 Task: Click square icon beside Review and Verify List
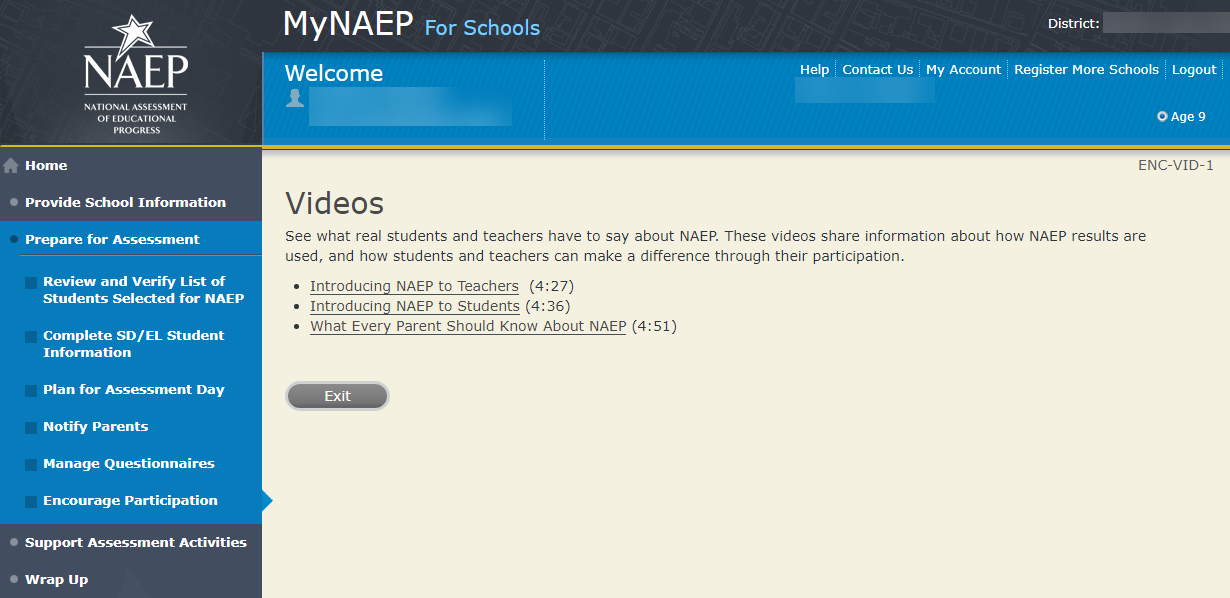(31, 283)
